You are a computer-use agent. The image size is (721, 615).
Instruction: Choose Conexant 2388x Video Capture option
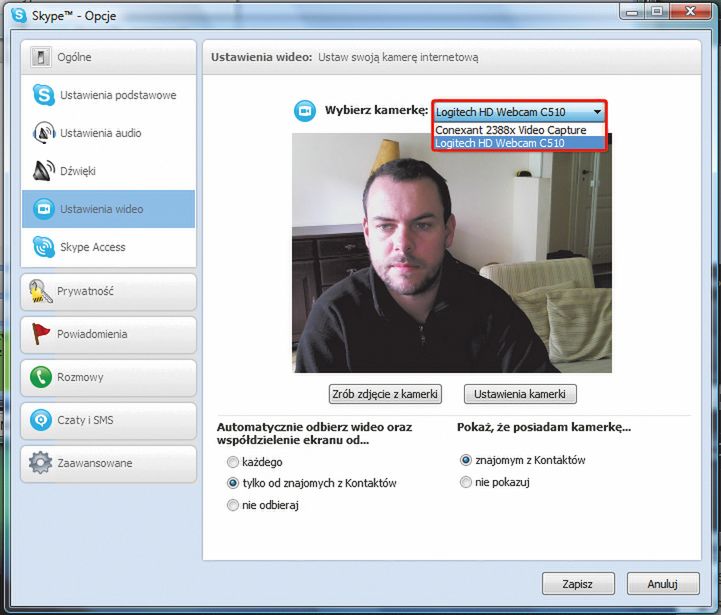click(x=519, y=130)
